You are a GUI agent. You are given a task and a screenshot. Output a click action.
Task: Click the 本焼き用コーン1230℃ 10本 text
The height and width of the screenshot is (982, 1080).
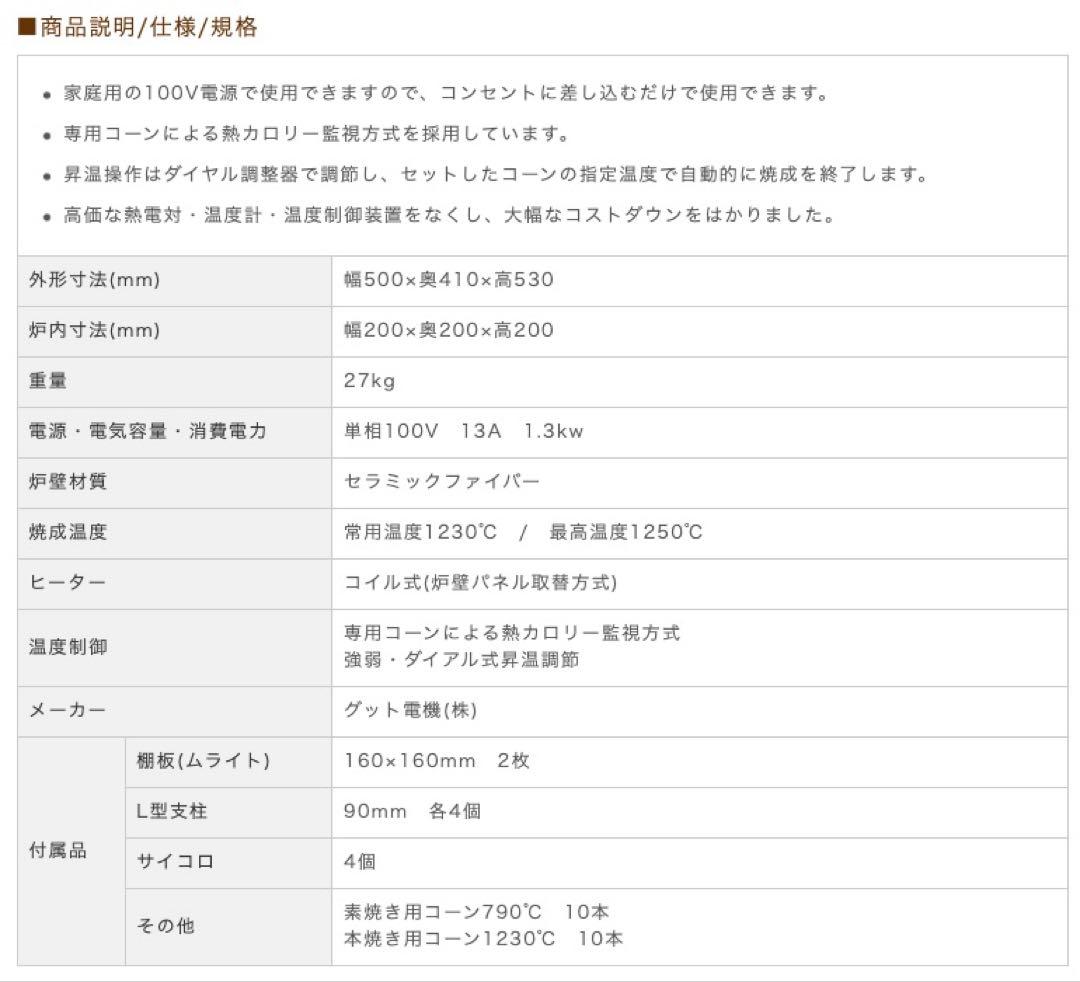pos(483,939)
